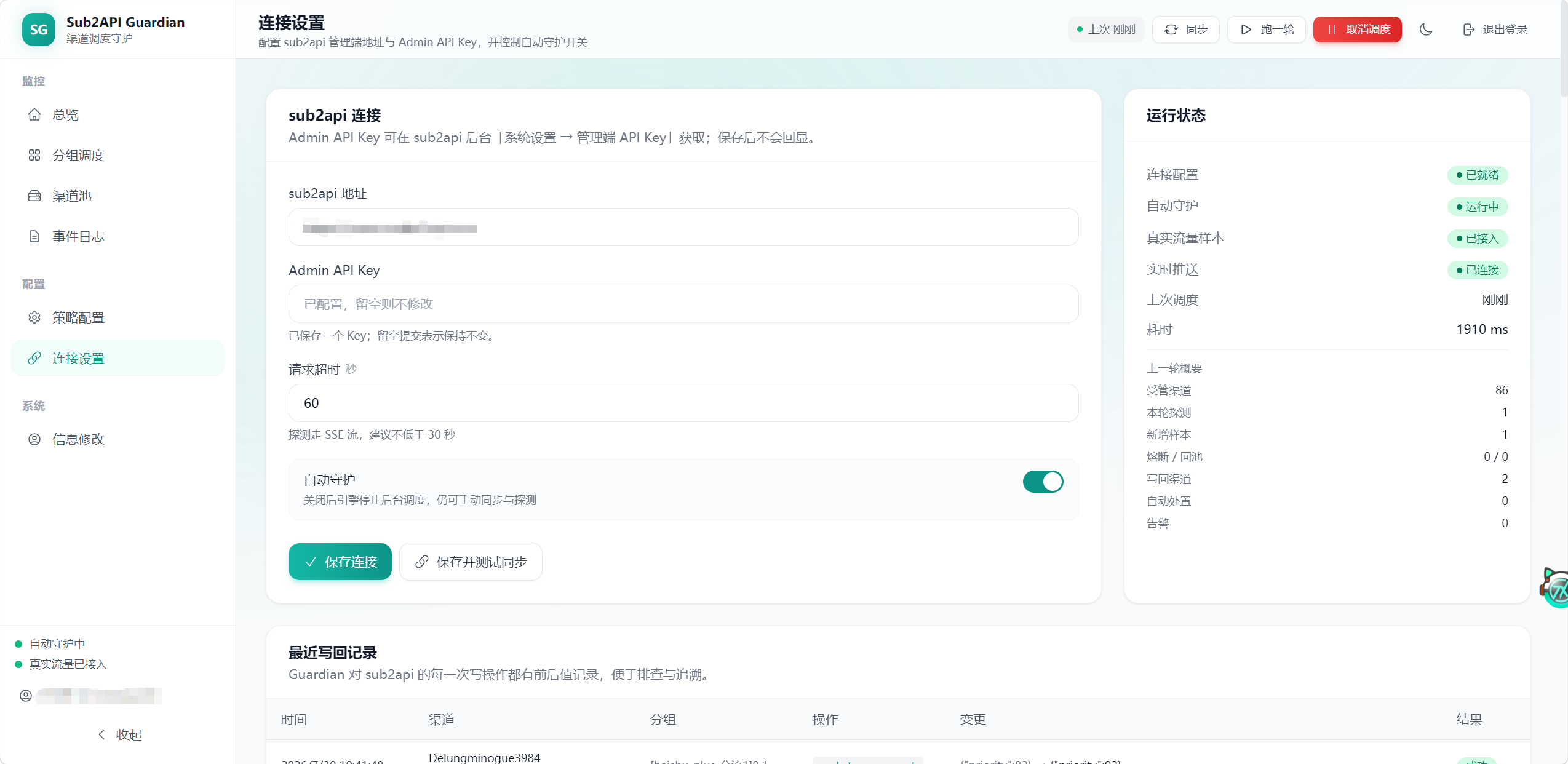Click the 请求超时 timeout field
Image resolution: width=1568 pixels, height=764 pixels.
coord(683,404)
